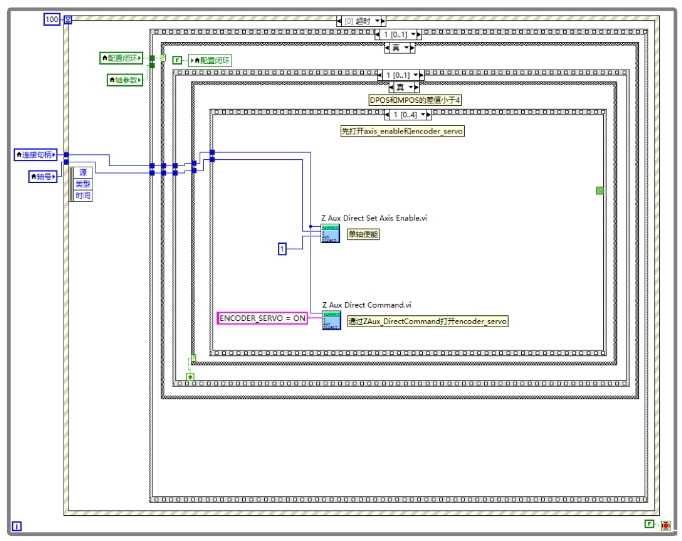Viewport: 682px width, 541px height.
Task: Click the 通过ZAux_DirectCommand打开encoder_servo comment label
Action: [x=428, y=321]
